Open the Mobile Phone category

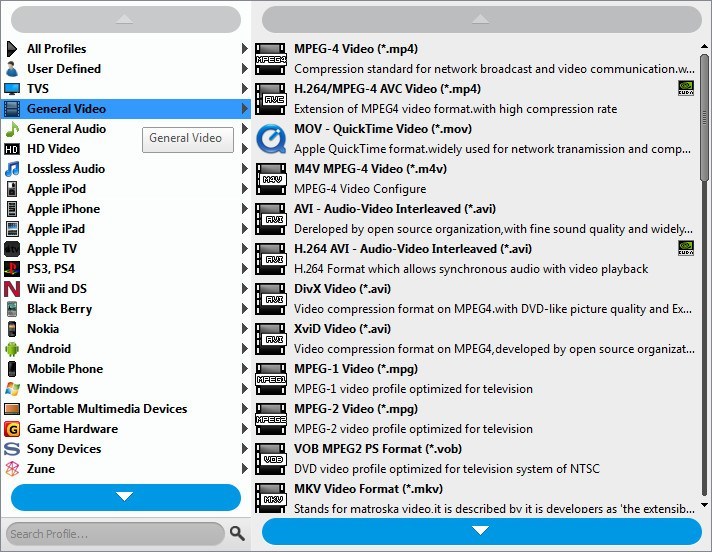tap(126, 369)
